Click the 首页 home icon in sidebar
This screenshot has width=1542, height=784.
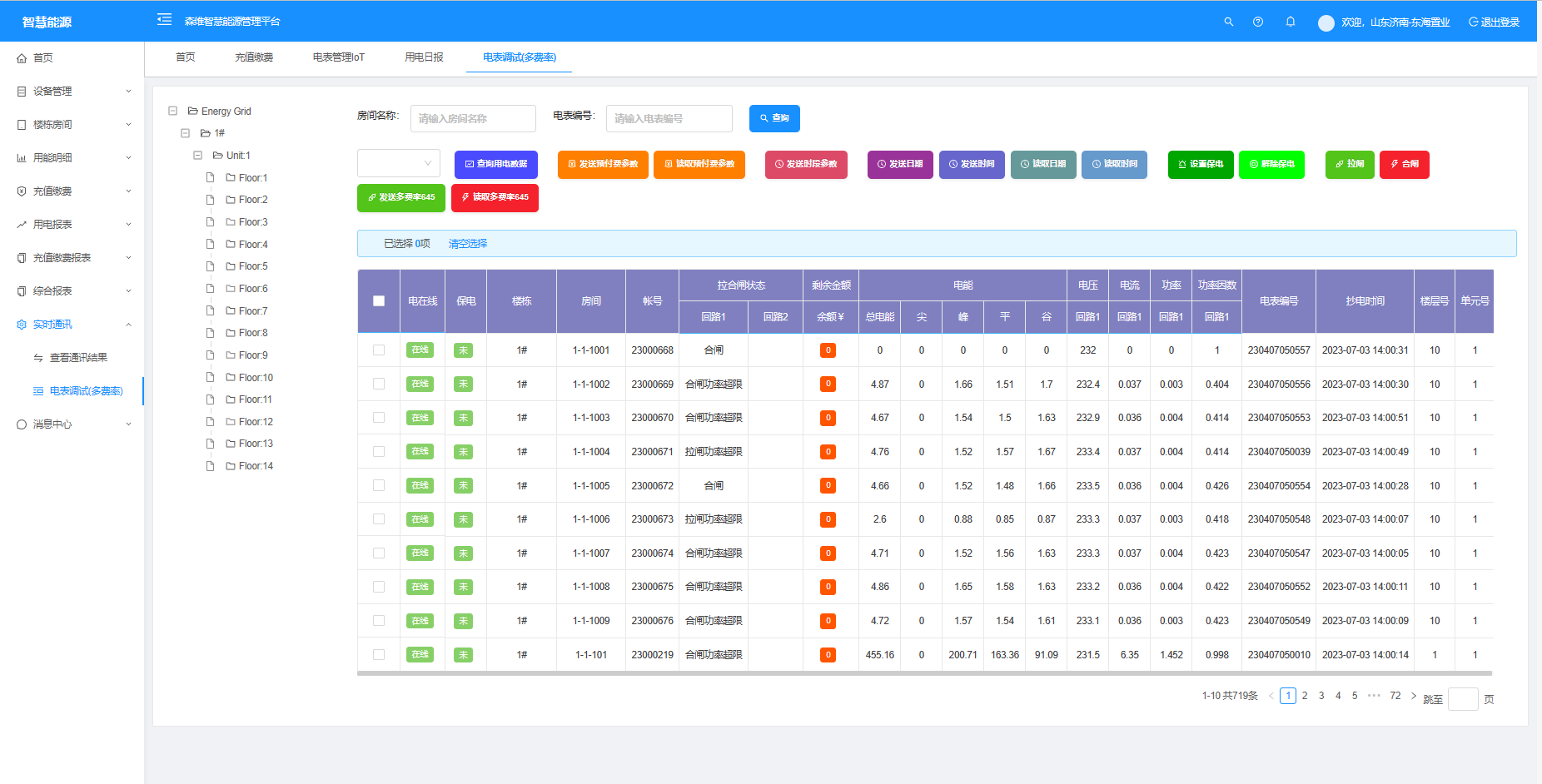coord(22,58)
